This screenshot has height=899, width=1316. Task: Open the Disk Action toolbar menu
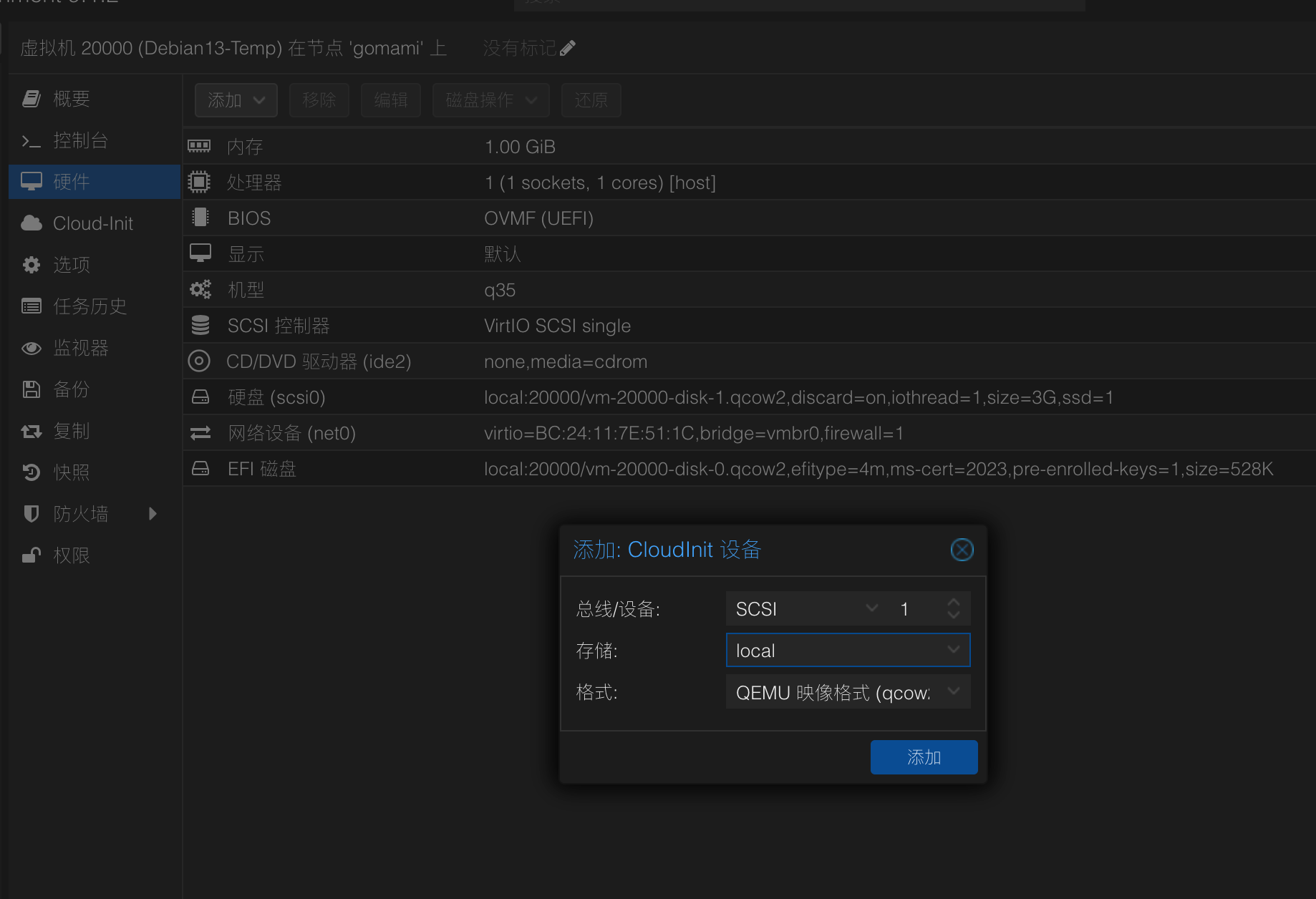[490, 100]
